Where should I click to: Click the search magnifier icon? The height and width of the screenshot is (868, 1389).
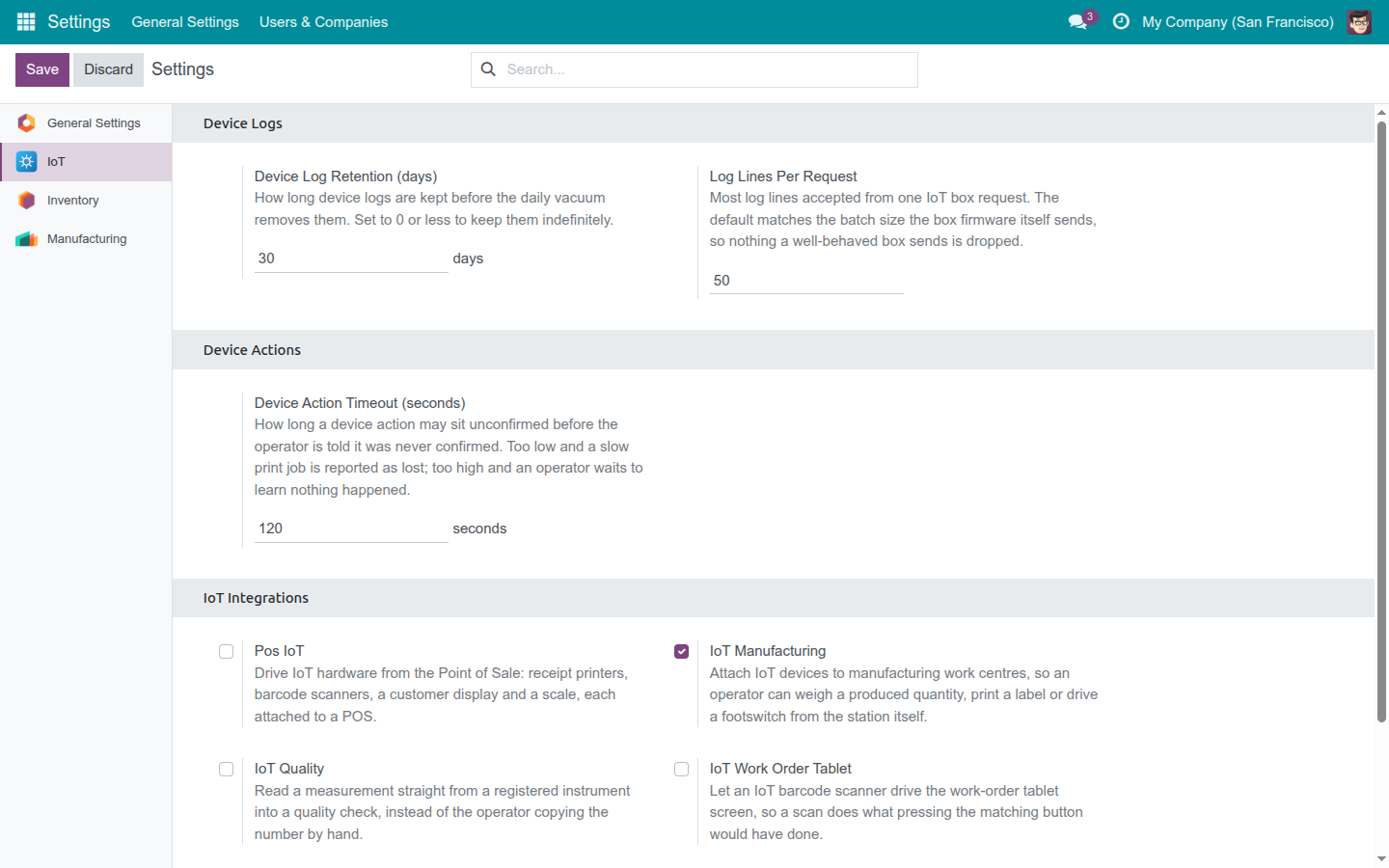tap(488, 69)
